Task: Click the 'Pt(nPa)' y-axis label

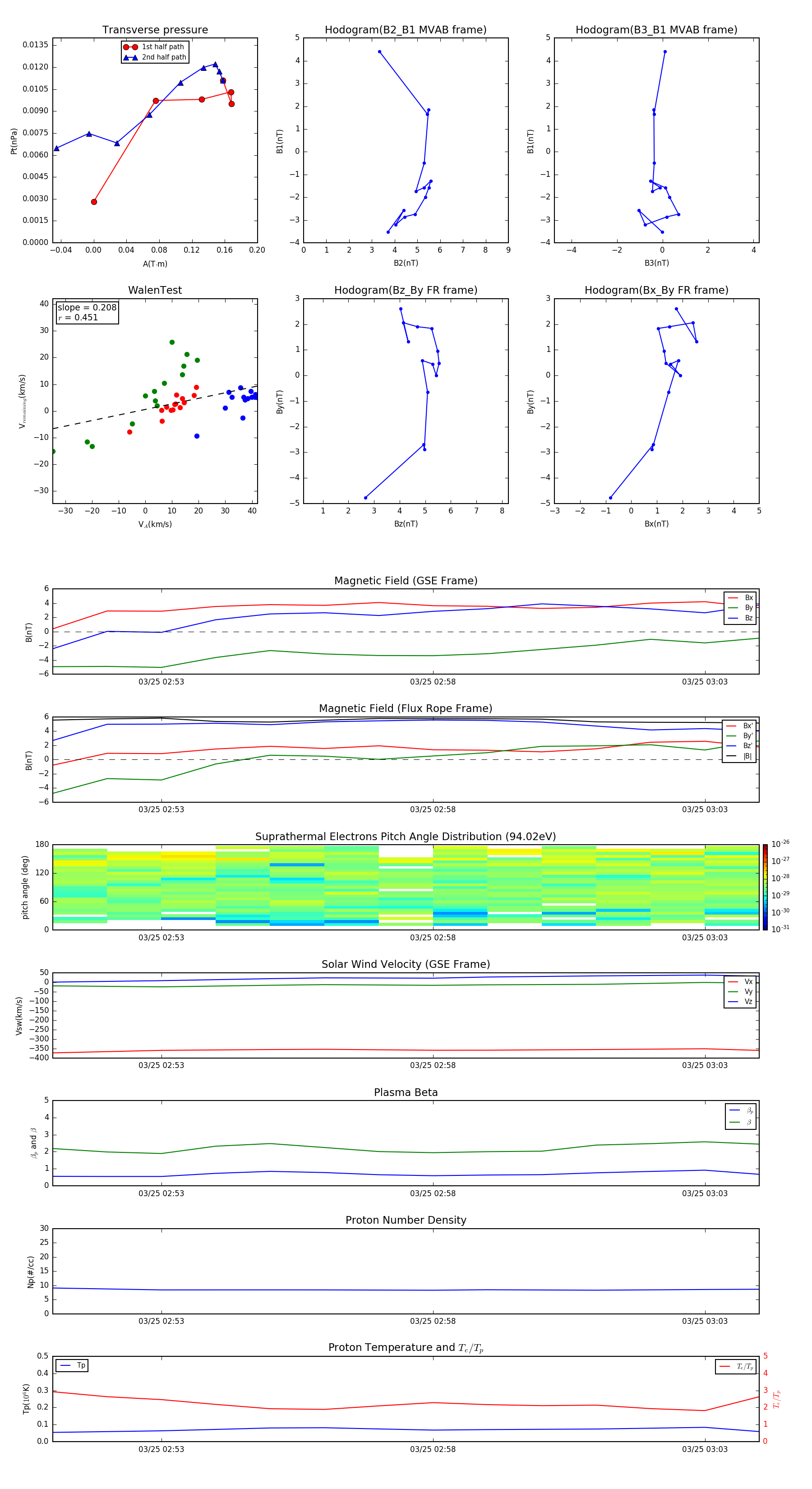Action: click(14, 140)
